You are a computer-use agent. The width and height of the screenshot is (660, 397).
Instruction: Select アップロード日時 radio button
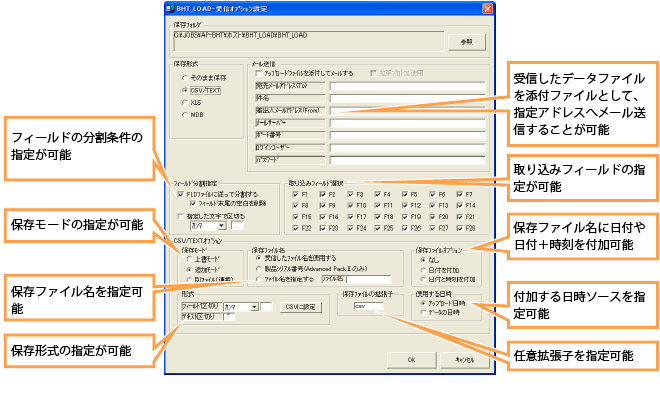pos(423,303)
